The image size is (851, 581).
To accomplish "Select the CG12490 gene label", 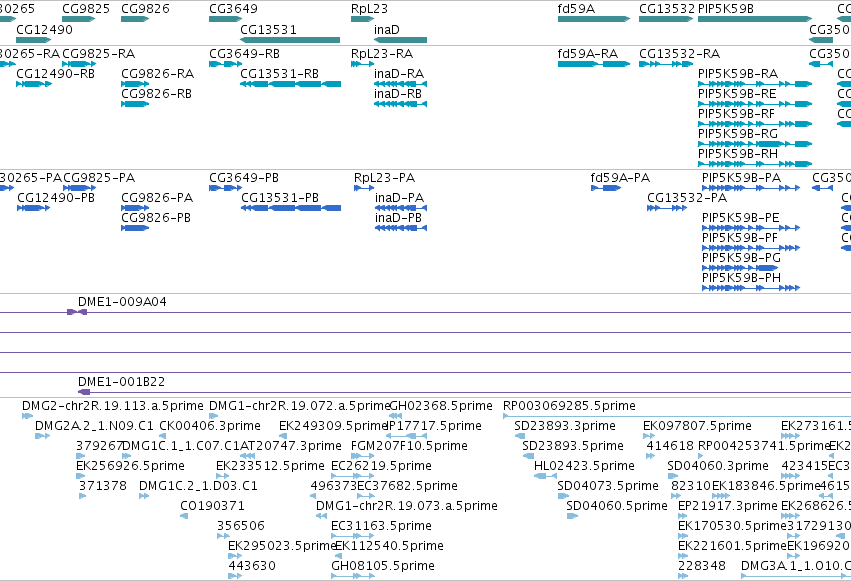I will pos(45,29).
